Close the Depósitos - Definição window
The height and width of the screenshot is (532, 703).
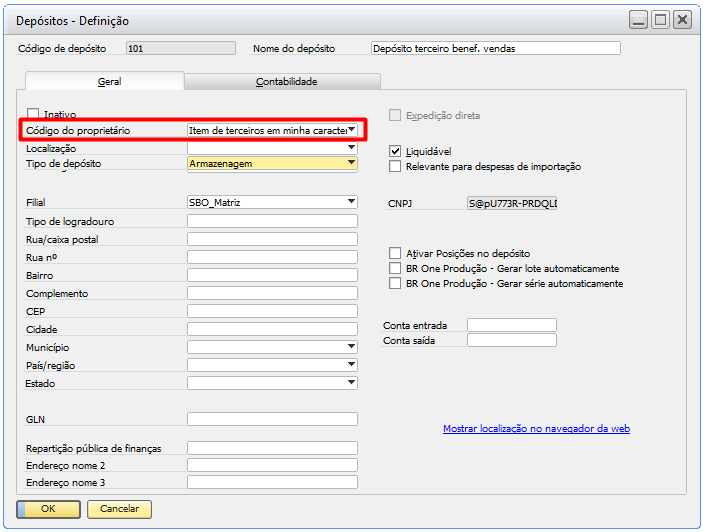point(682,20)
